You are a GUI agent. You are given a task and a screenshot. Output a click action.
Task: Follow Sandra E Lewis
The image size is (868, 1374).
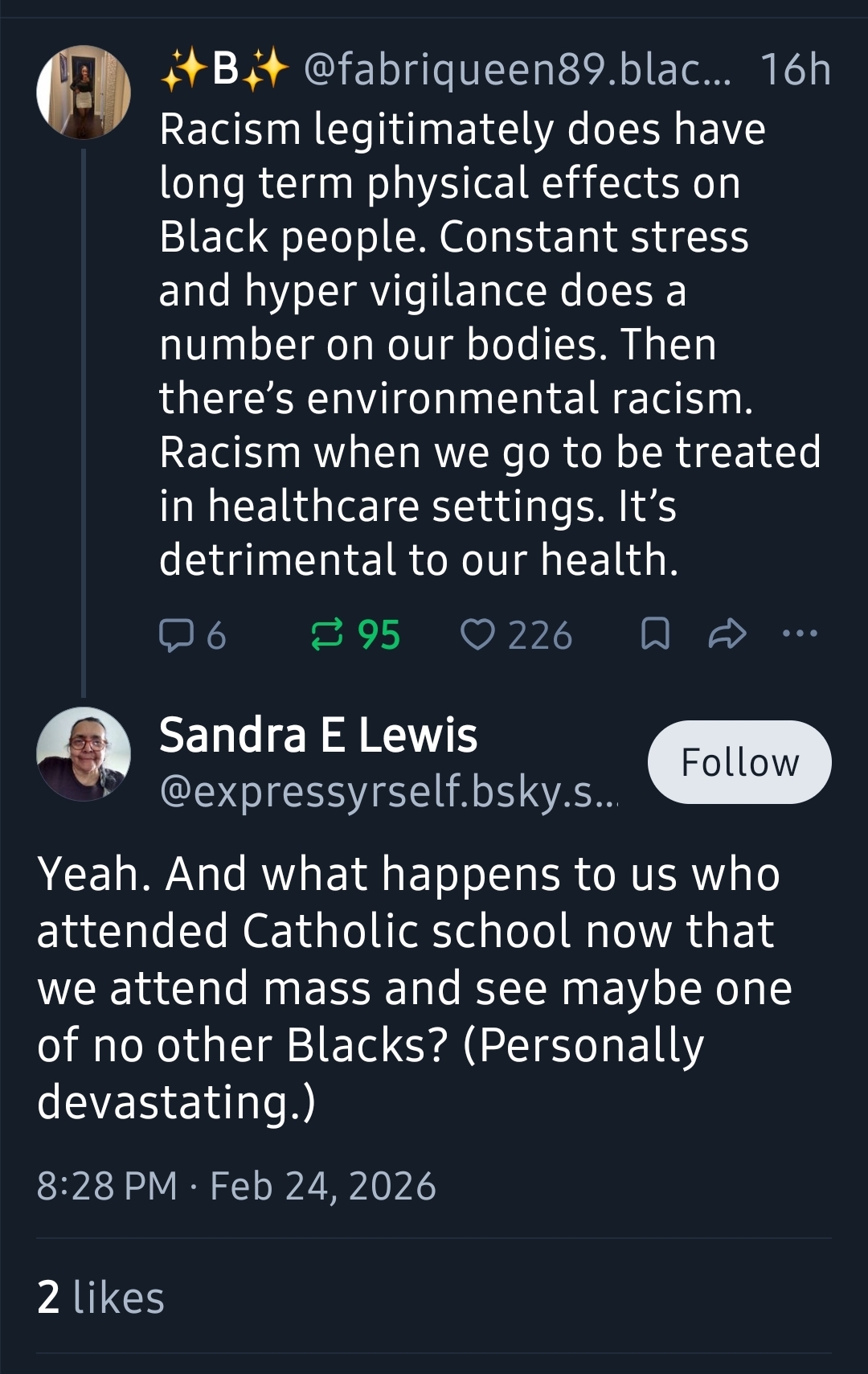point(739,762)
